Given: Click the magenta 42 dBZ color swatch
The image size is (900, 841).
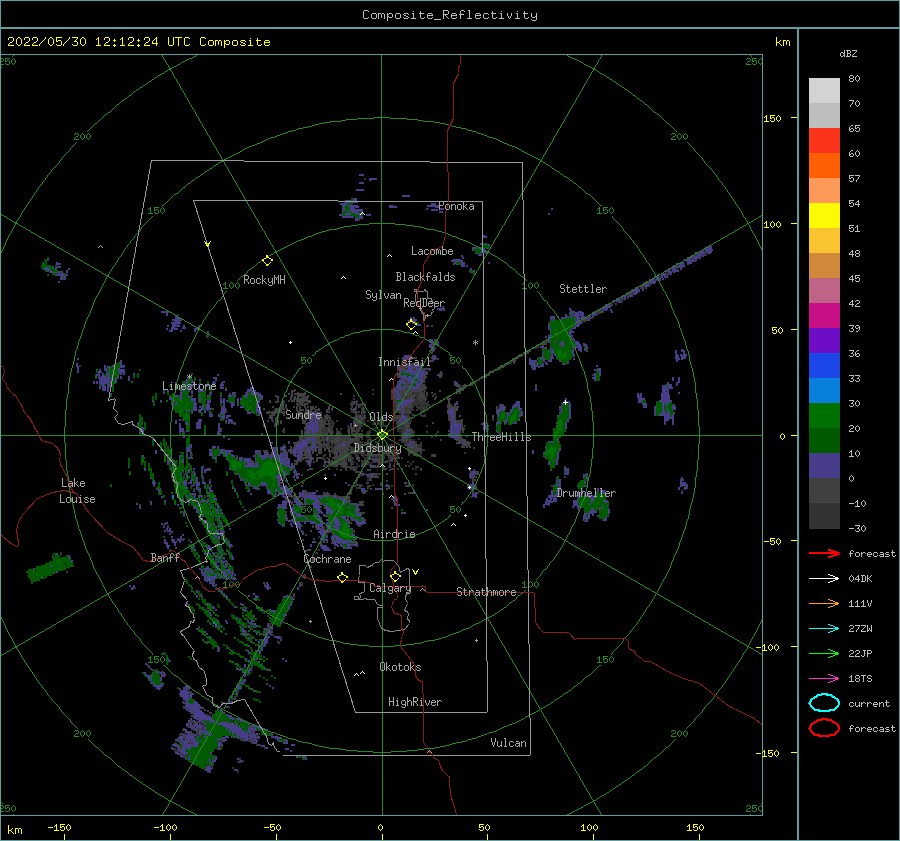Looking at the screenshot, I should coord(824,316).
